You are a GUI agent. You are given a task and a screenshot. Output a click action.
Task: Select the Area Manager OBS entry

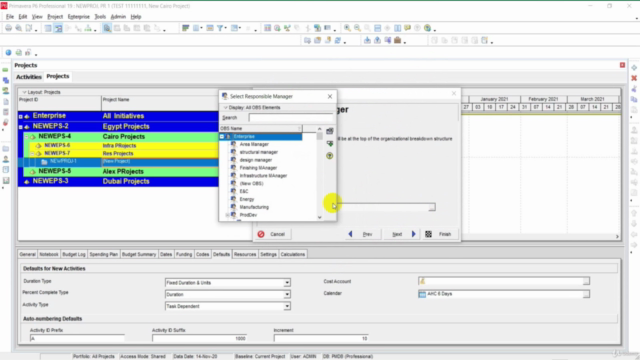(x=254, y=144)
